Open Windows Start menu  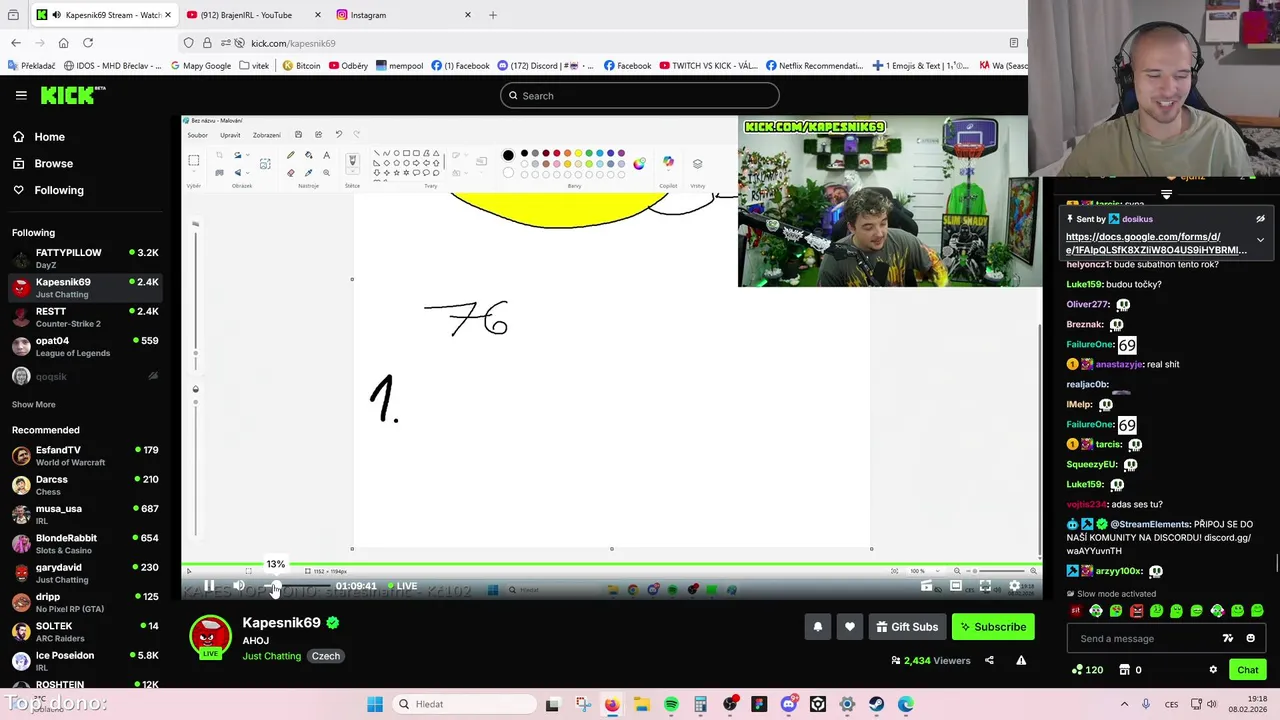[x=375, y=704]
